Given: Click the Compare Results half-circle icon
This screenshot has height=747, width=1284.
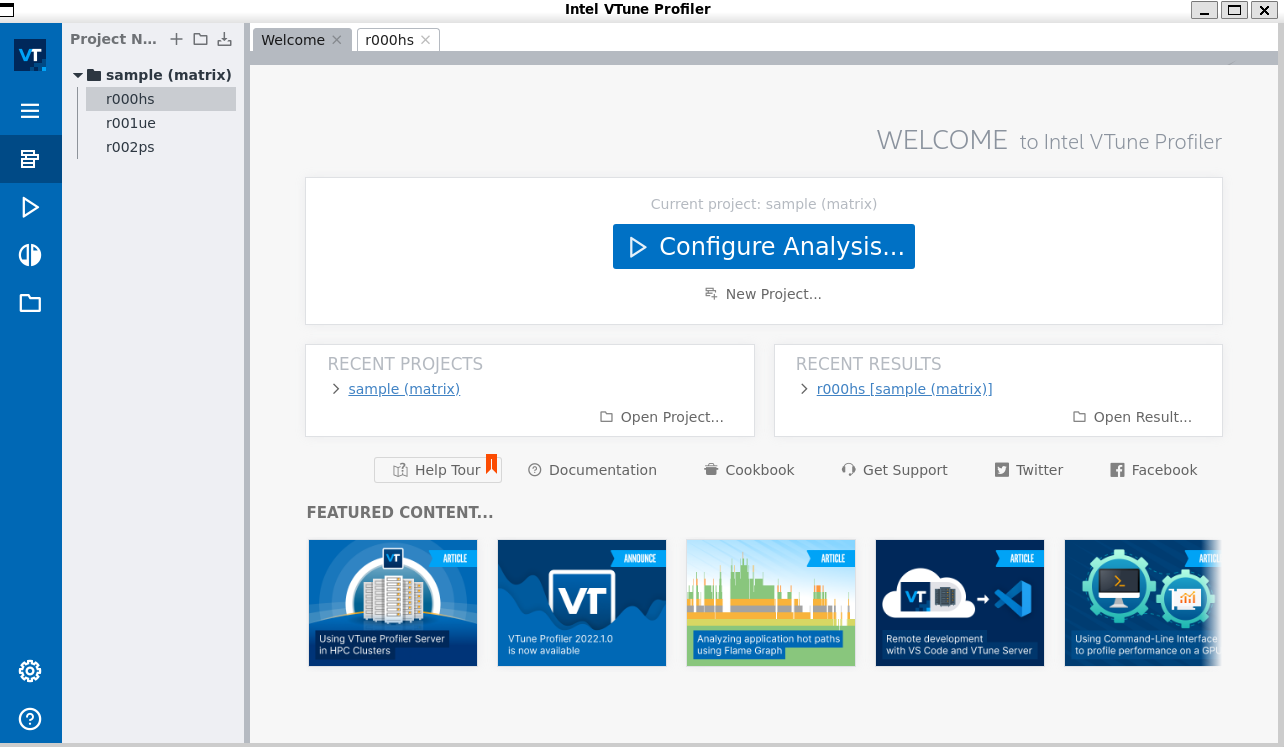Looking at the screenshot, I should tap(30, 255).
